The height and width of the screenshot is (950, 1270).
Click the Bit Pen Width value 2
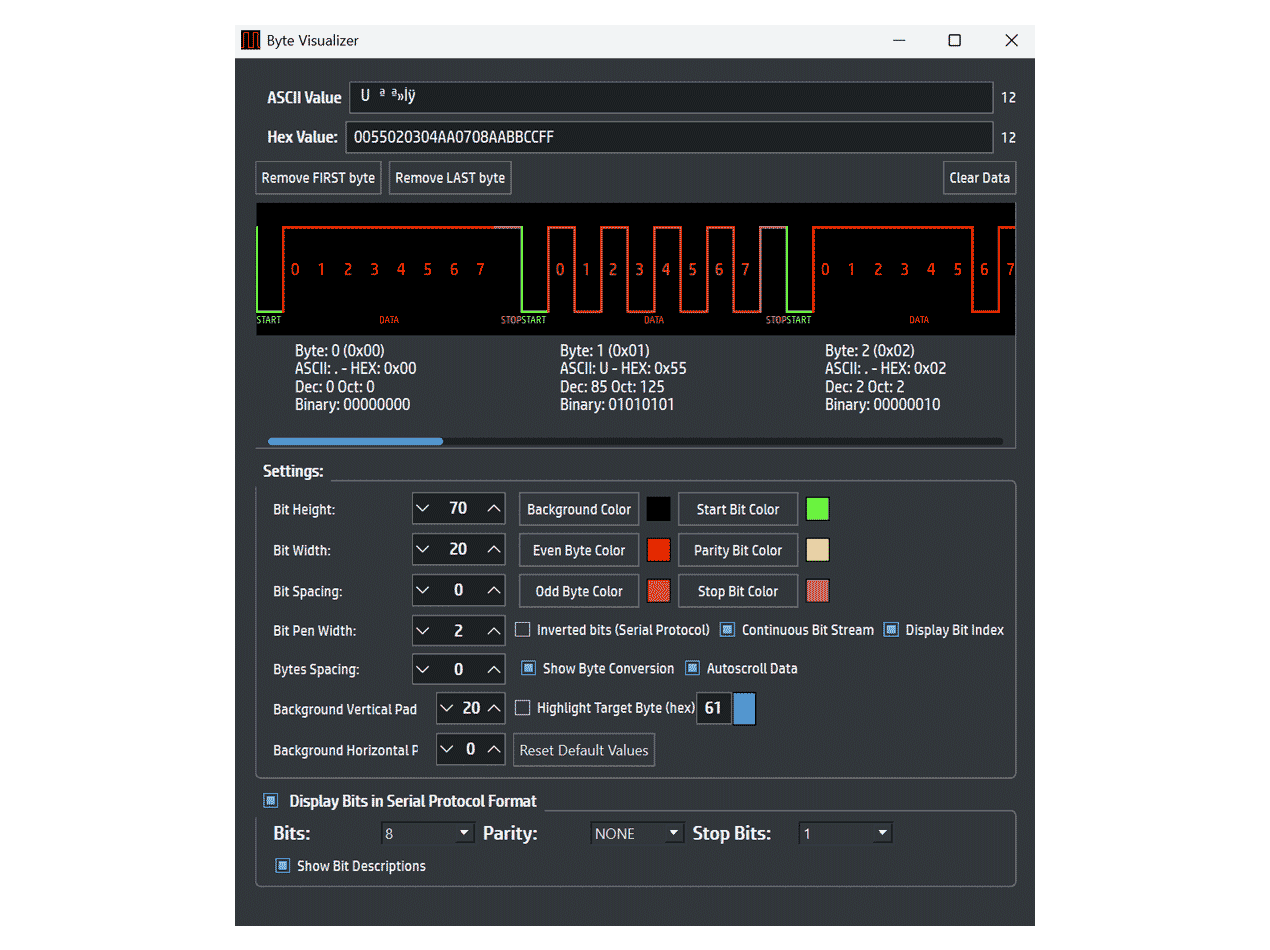[458, 631]
